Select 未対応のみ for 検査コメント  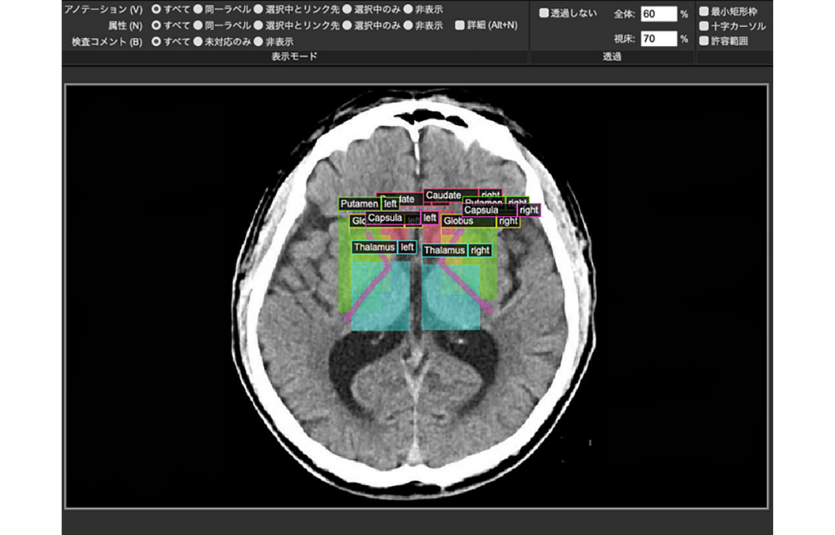coord(198,41)
